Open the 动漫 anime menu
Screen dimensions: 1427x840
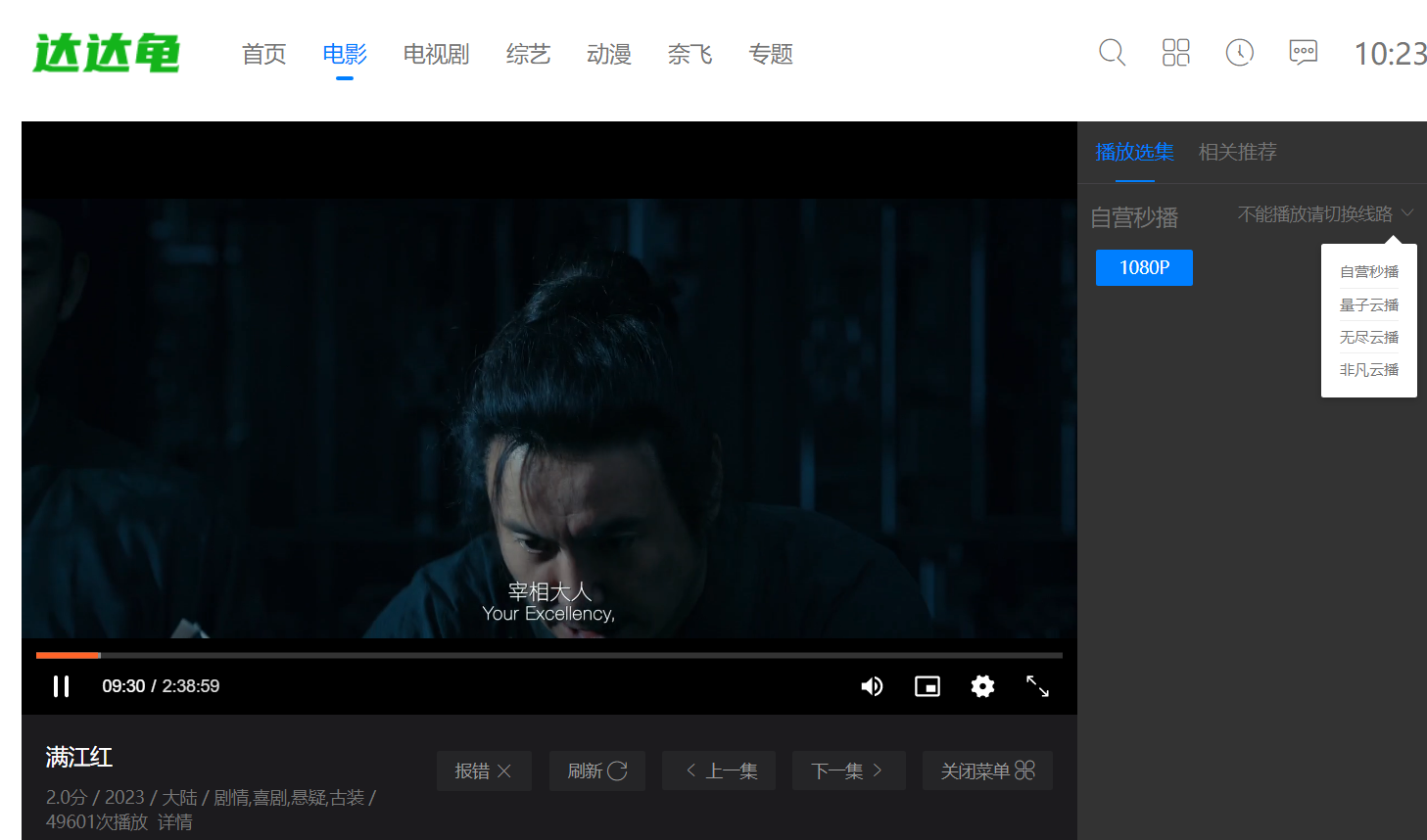(609, 54)
